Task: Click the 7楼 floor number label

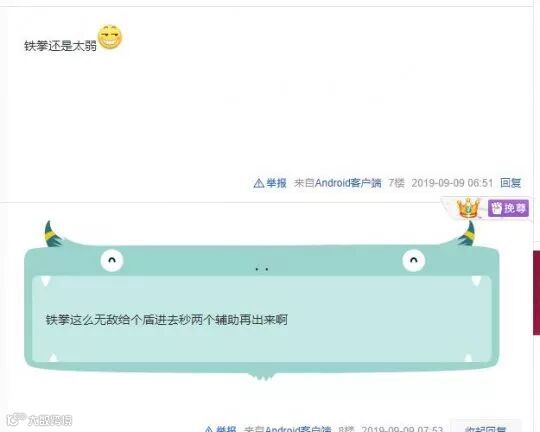Action: (x=396, y=183)
